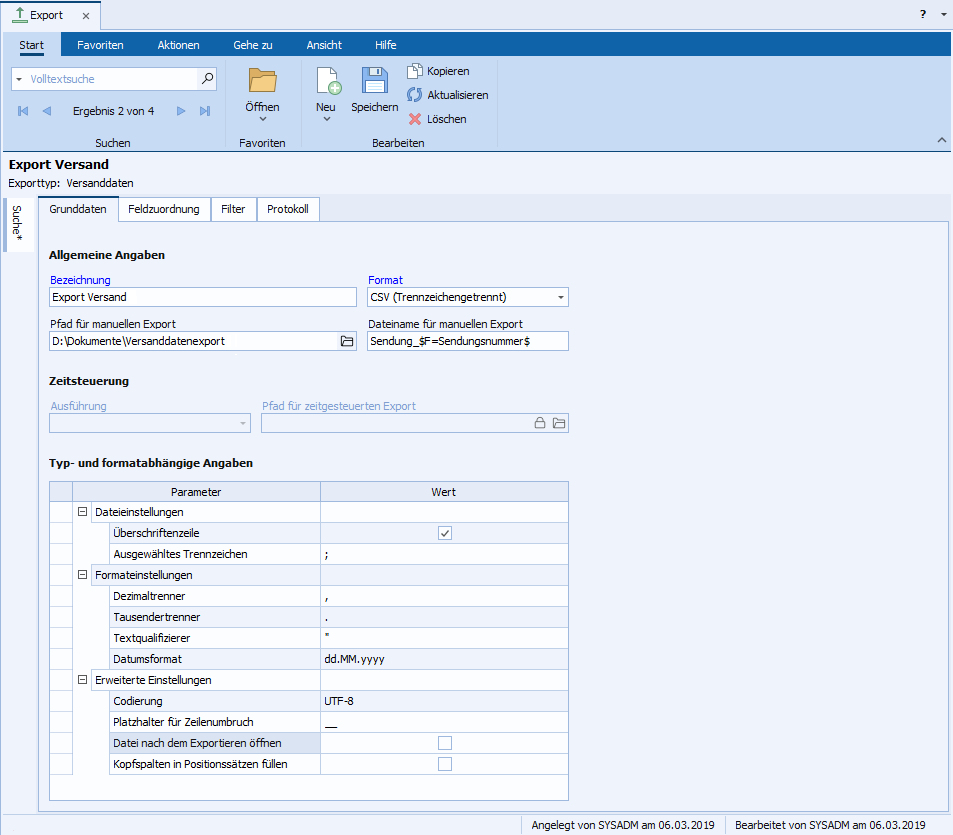Click the Neu new document icon

327,82
